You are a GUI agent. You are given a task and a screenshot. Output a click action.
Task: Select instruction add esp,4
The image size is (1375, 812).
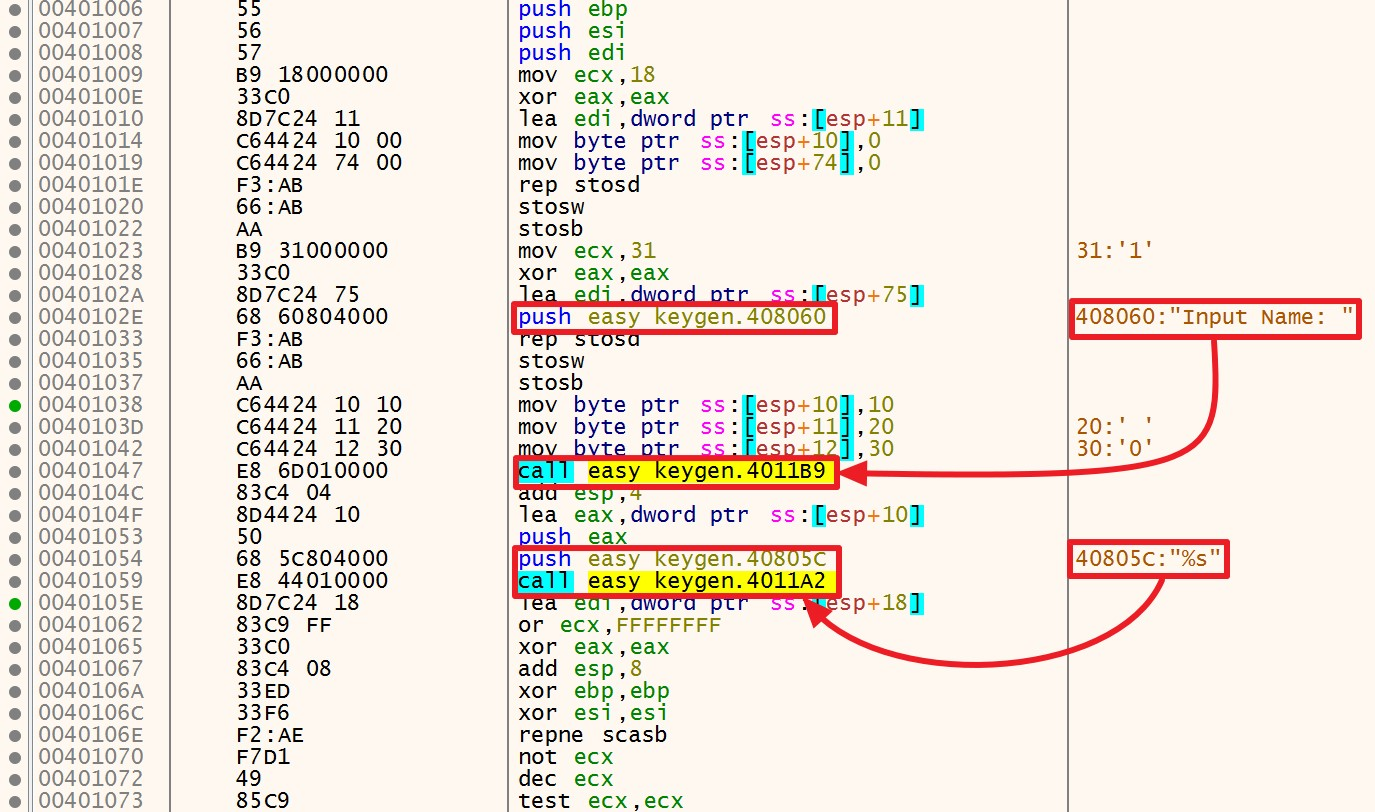(580, 493)
